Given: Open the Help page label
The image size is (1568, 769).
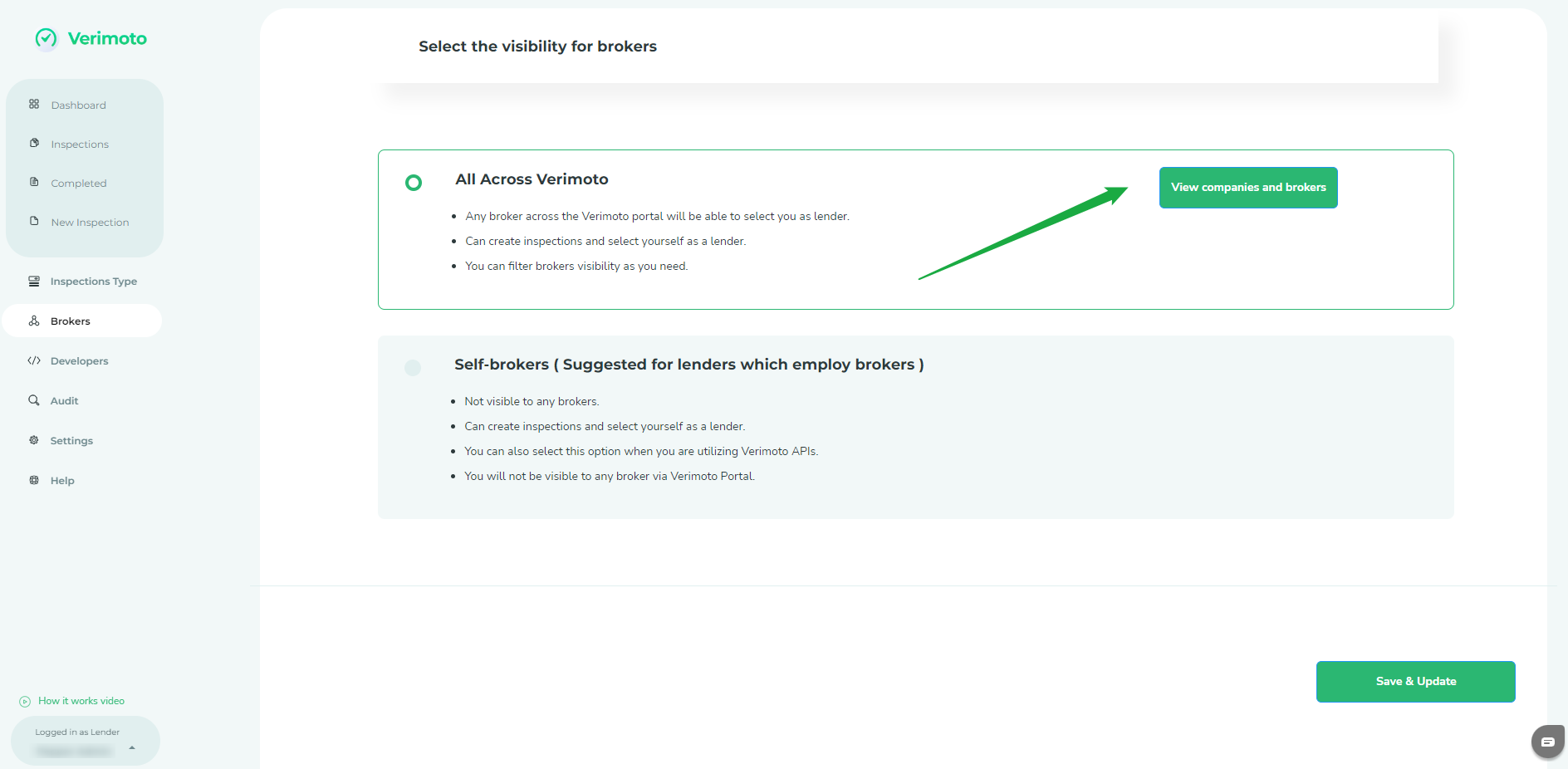Looking at the screenshot, I should 62,481.
